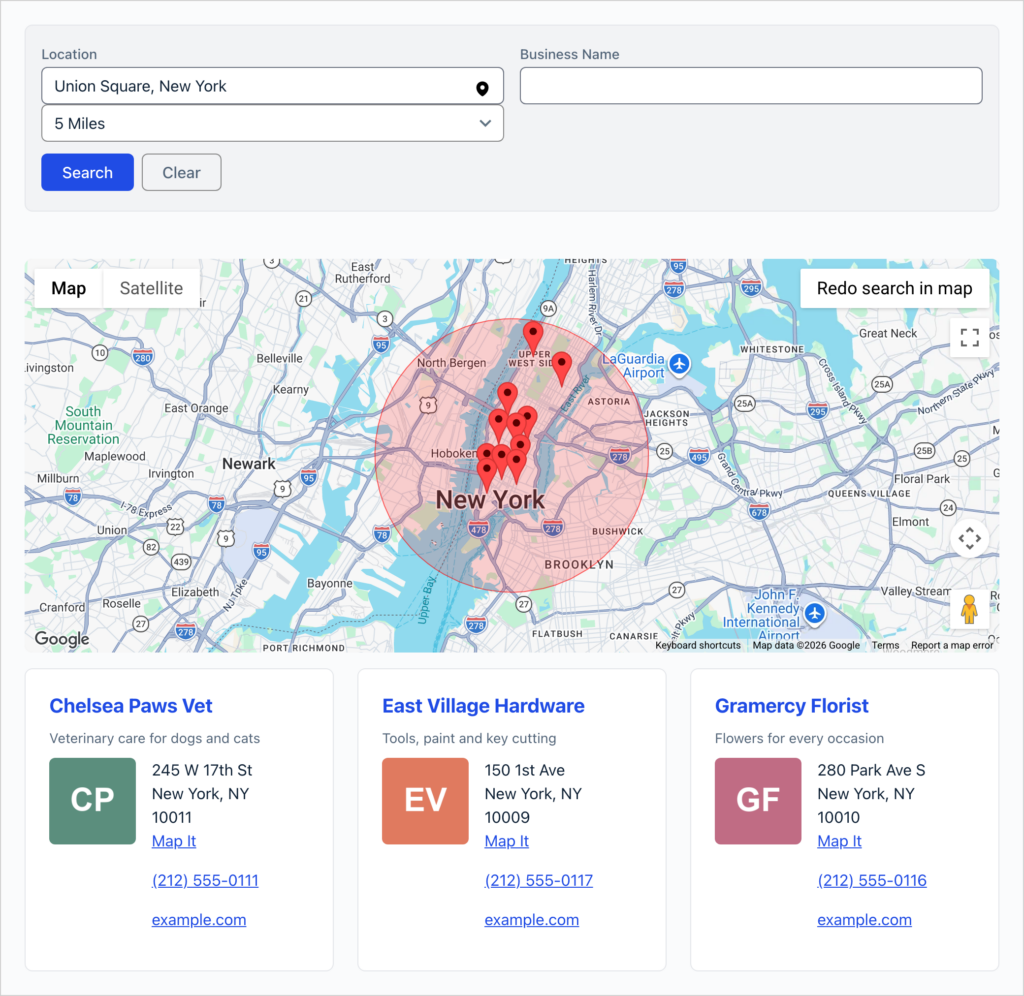Click the New York label on the map
This screenshot has height=996, width=1024.
(490, 500)
